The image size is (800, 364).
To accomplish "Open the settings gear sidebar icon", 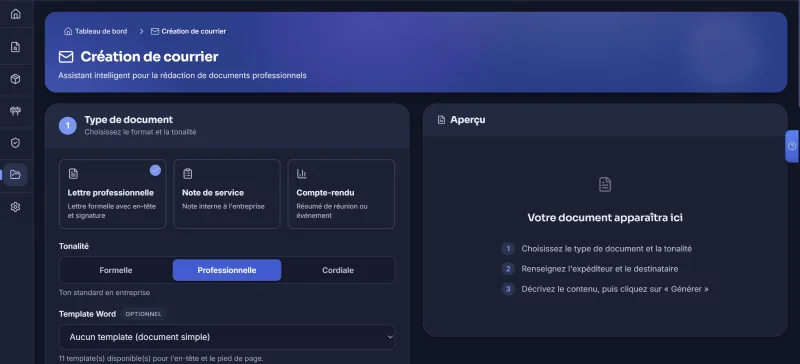I will tap(15, 207).
